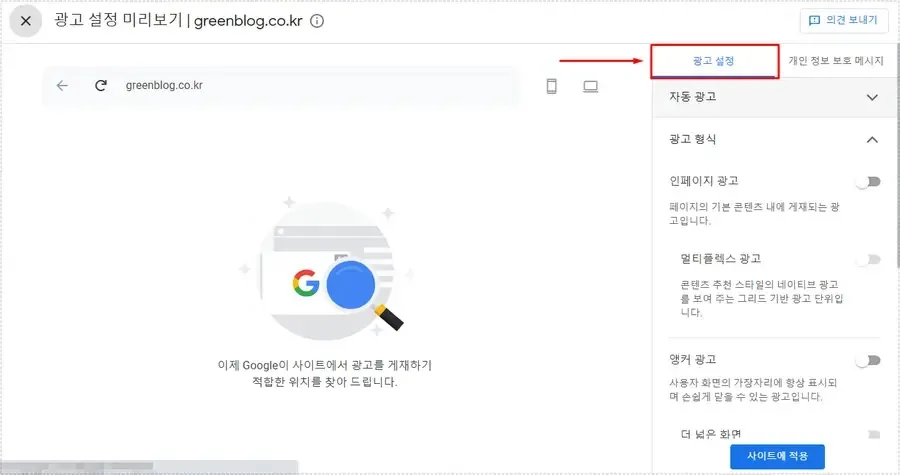Click the 멀티플렉스 광고 label

click(721, 259)
